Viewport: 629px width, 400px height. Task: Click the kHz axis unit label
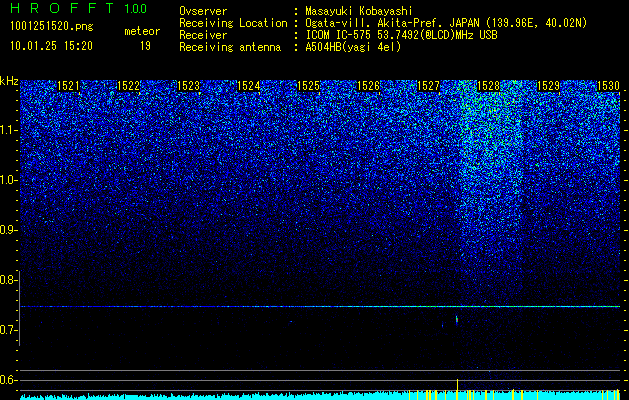point(9,81)
